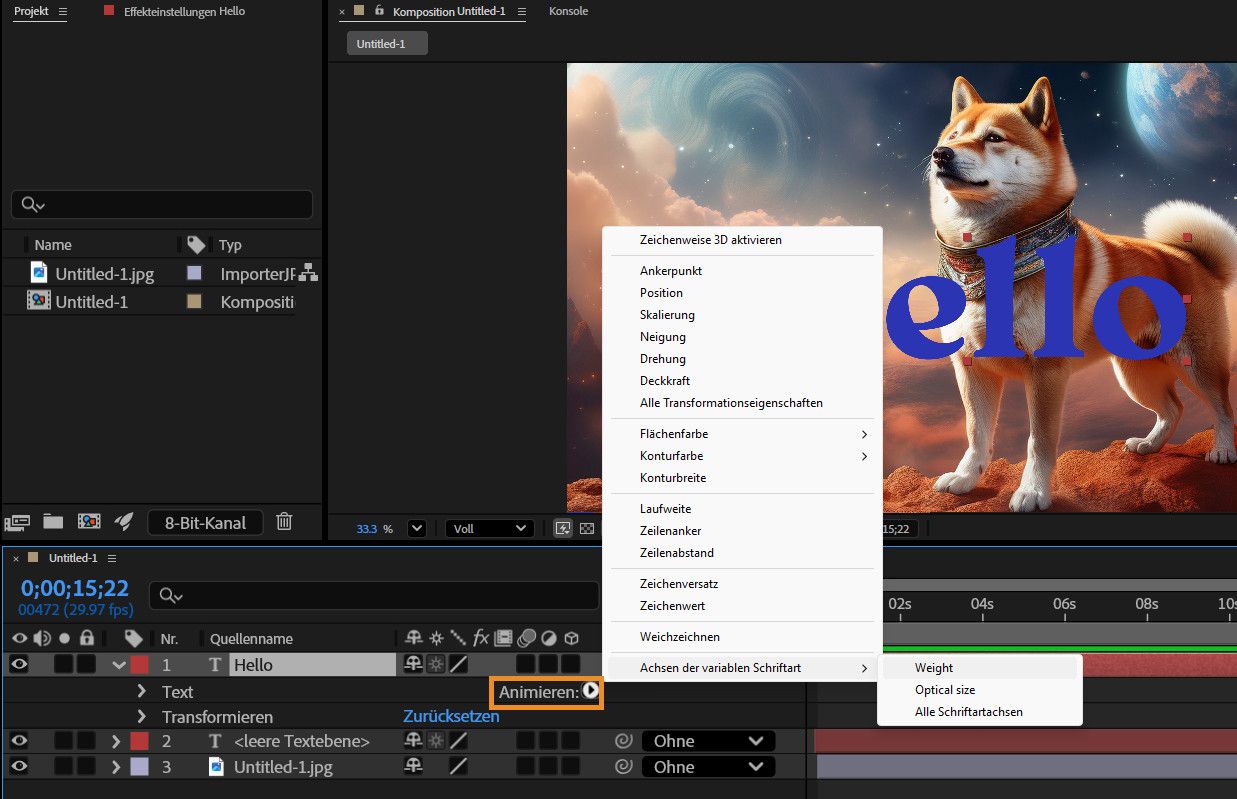Hide the leere Textebene layer eye icon
1237x799 pixels.
[19, 741]
